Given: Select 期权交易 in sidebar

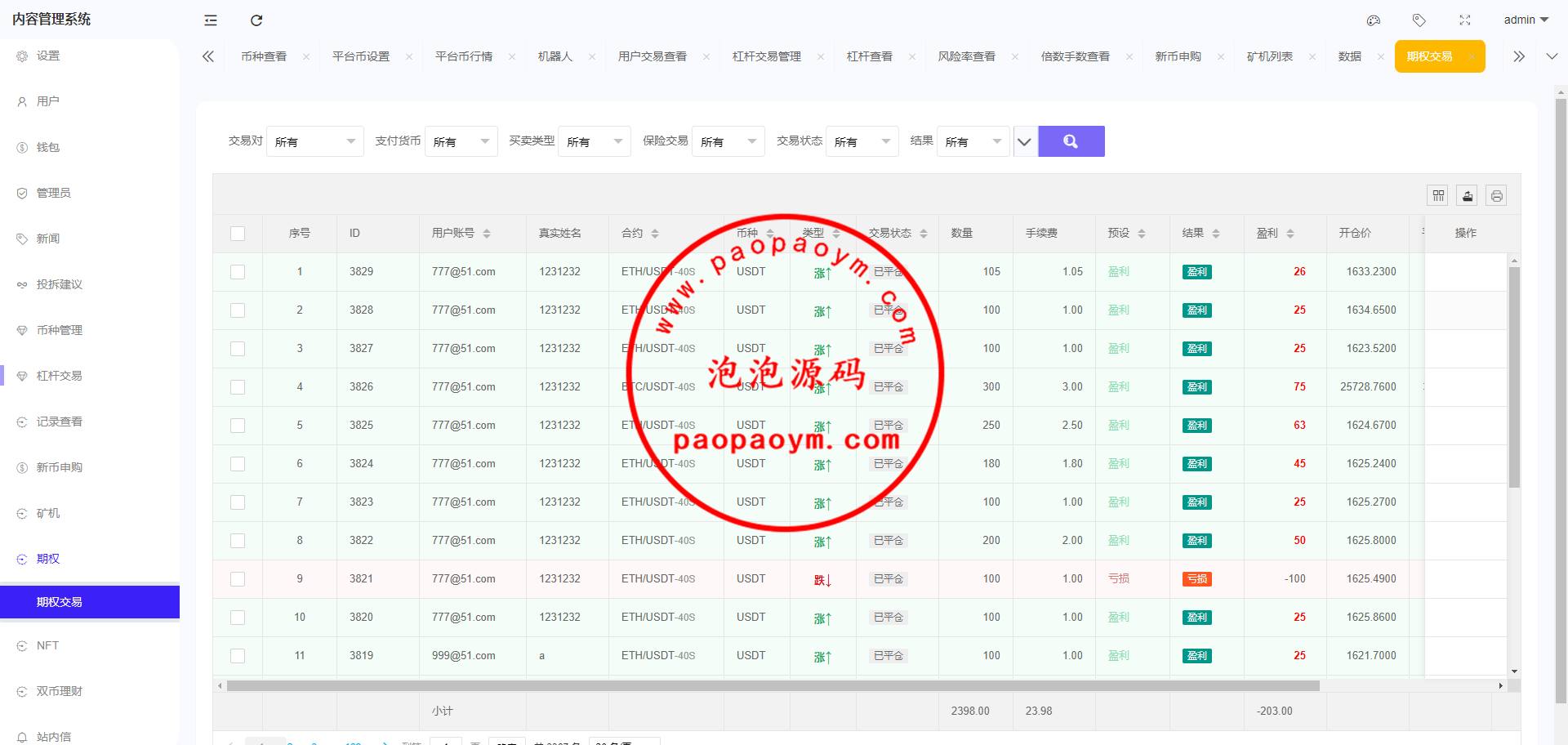Looking at the screenshot, I should point(90,602).
